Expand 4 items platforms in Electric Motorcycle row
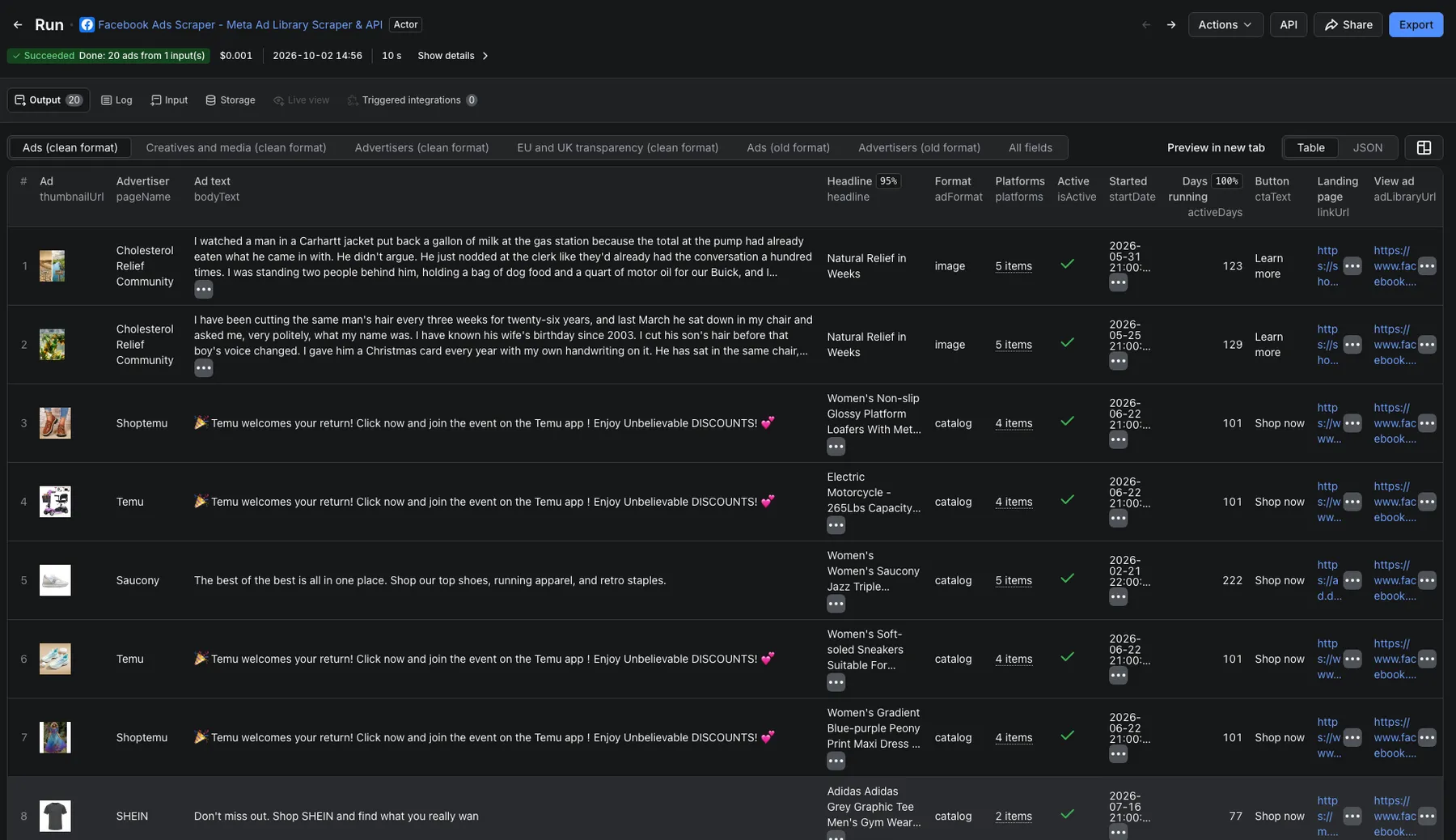The height and width of the screenshot is (840, 1456). (1013, 502)
